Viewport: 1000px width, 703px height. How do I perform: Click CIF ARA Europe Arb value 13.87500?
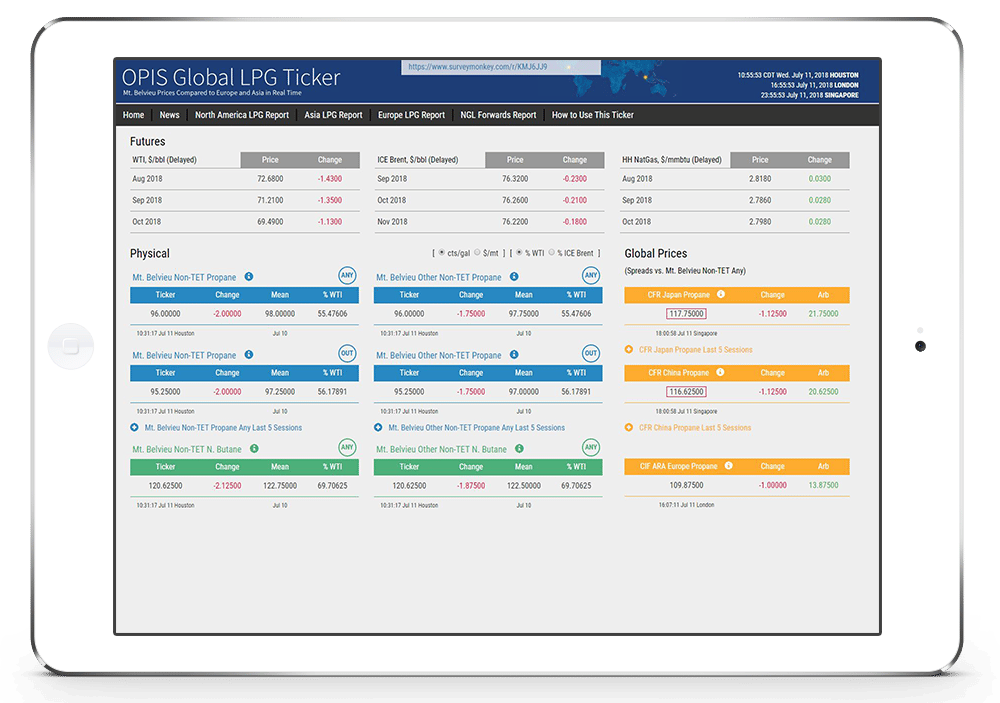[x=823, y=485]
